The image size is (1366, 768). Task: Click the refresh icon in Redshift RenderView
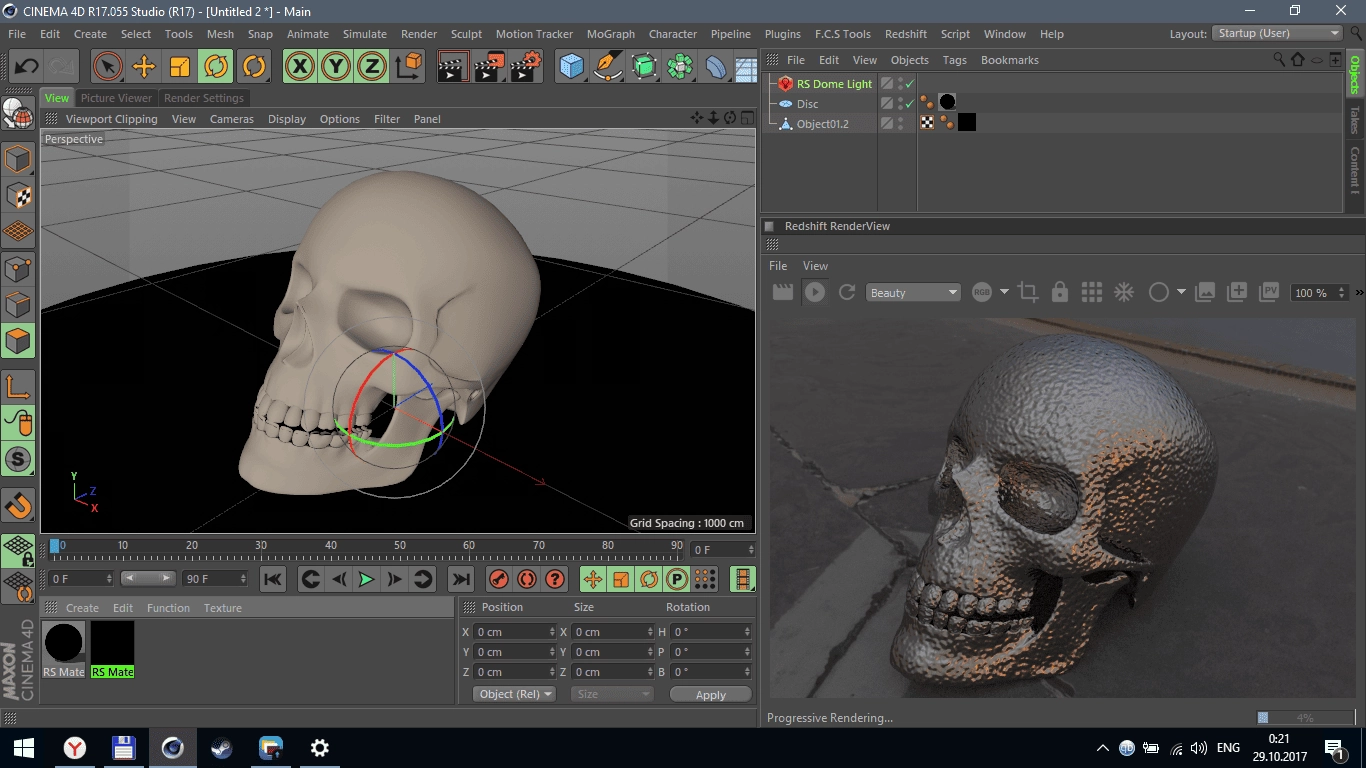pos(847,292)
